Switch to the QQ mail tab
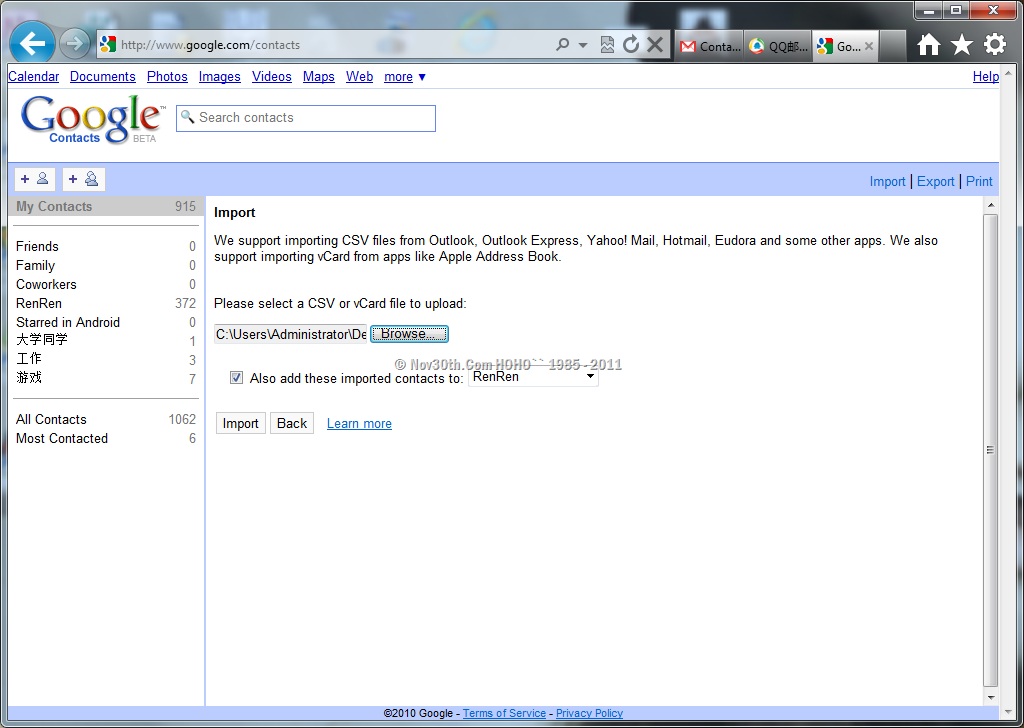This screenshot has height=728, width=1024. point(778,46)
